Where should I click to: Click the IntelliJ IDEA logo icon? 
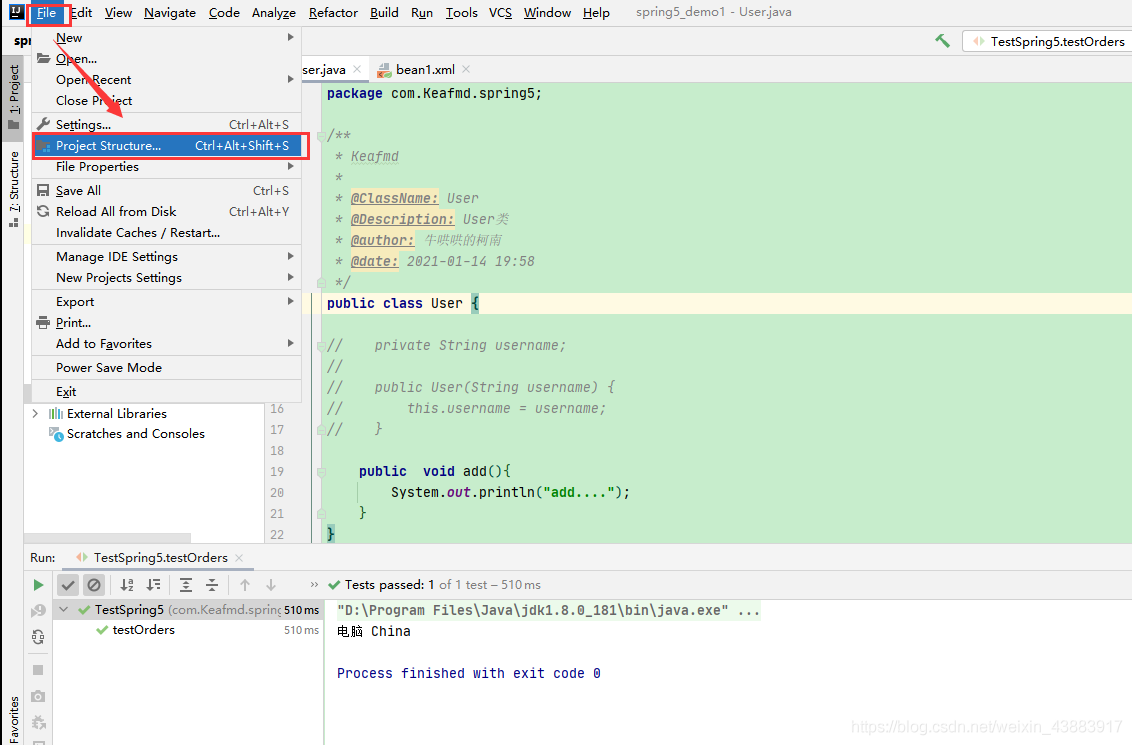pyautogui.click(x=16, y=12)
